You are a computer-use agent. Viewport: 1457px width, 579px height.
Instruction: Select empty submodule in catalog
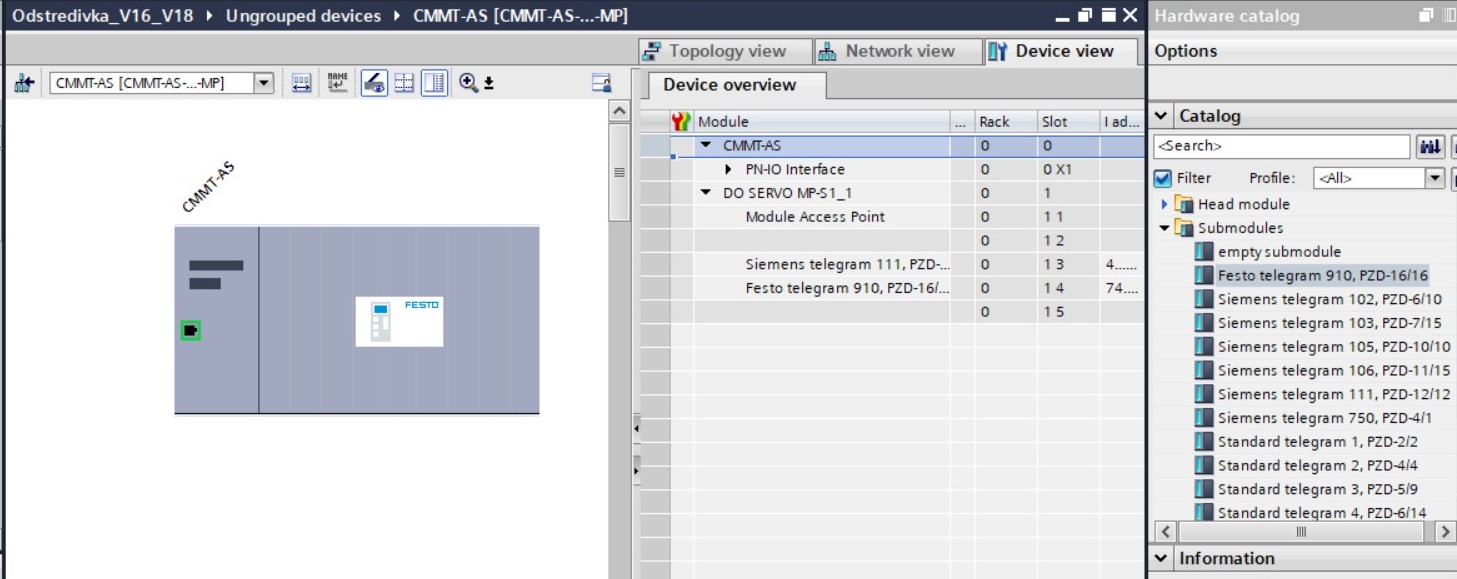pyautogui.click(x=1279, y=252)
